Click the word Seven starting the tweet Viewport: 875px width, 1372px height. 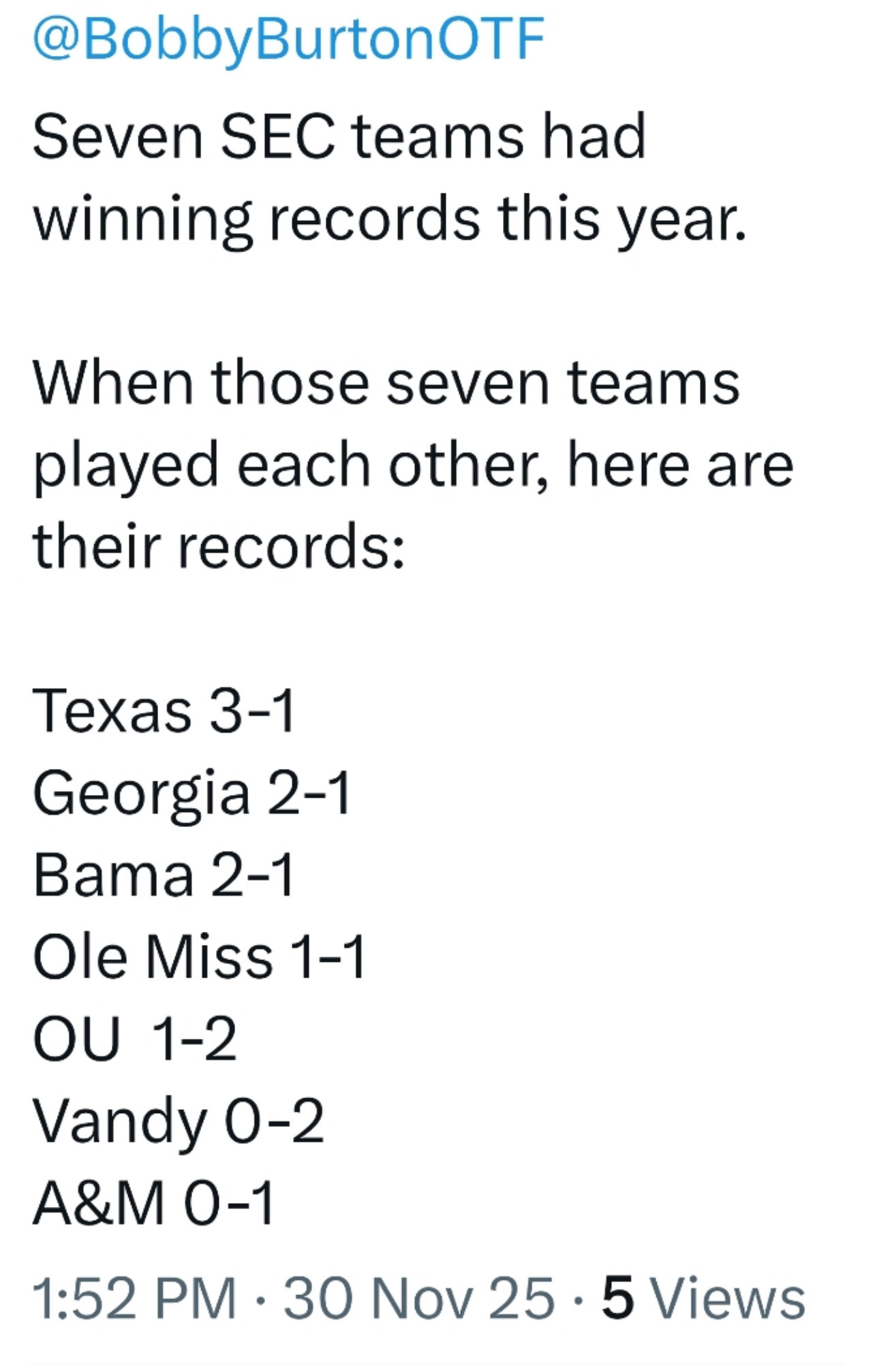pyautogui.click(x=117, y=138)
